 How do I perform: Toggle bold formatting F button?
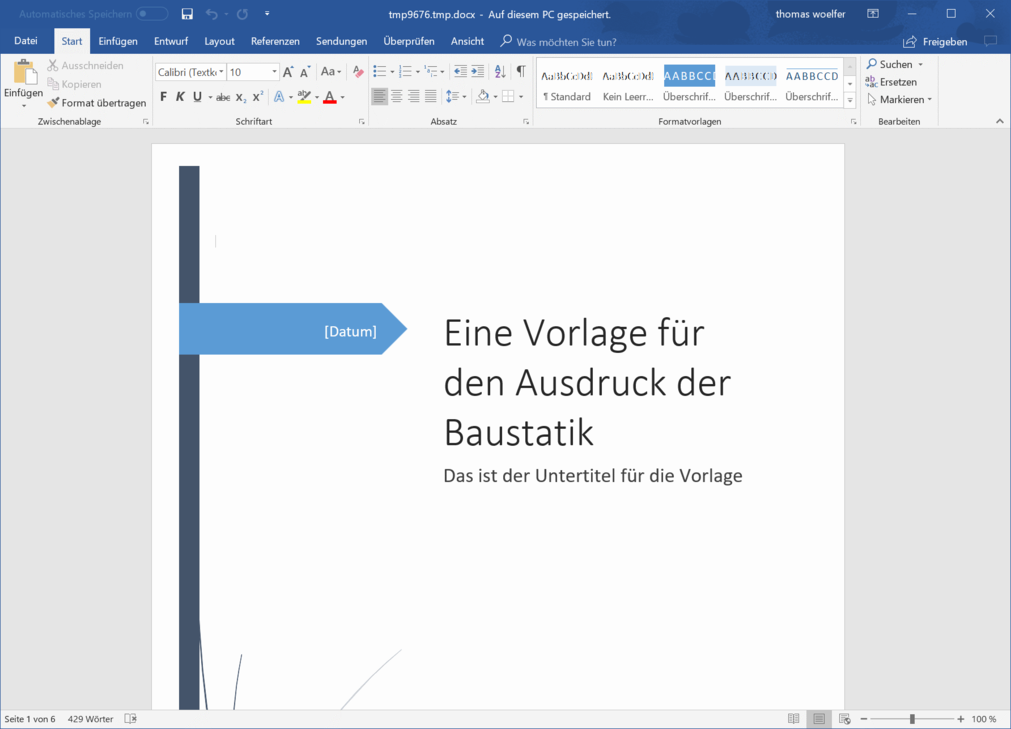click(x=164, y=97)
